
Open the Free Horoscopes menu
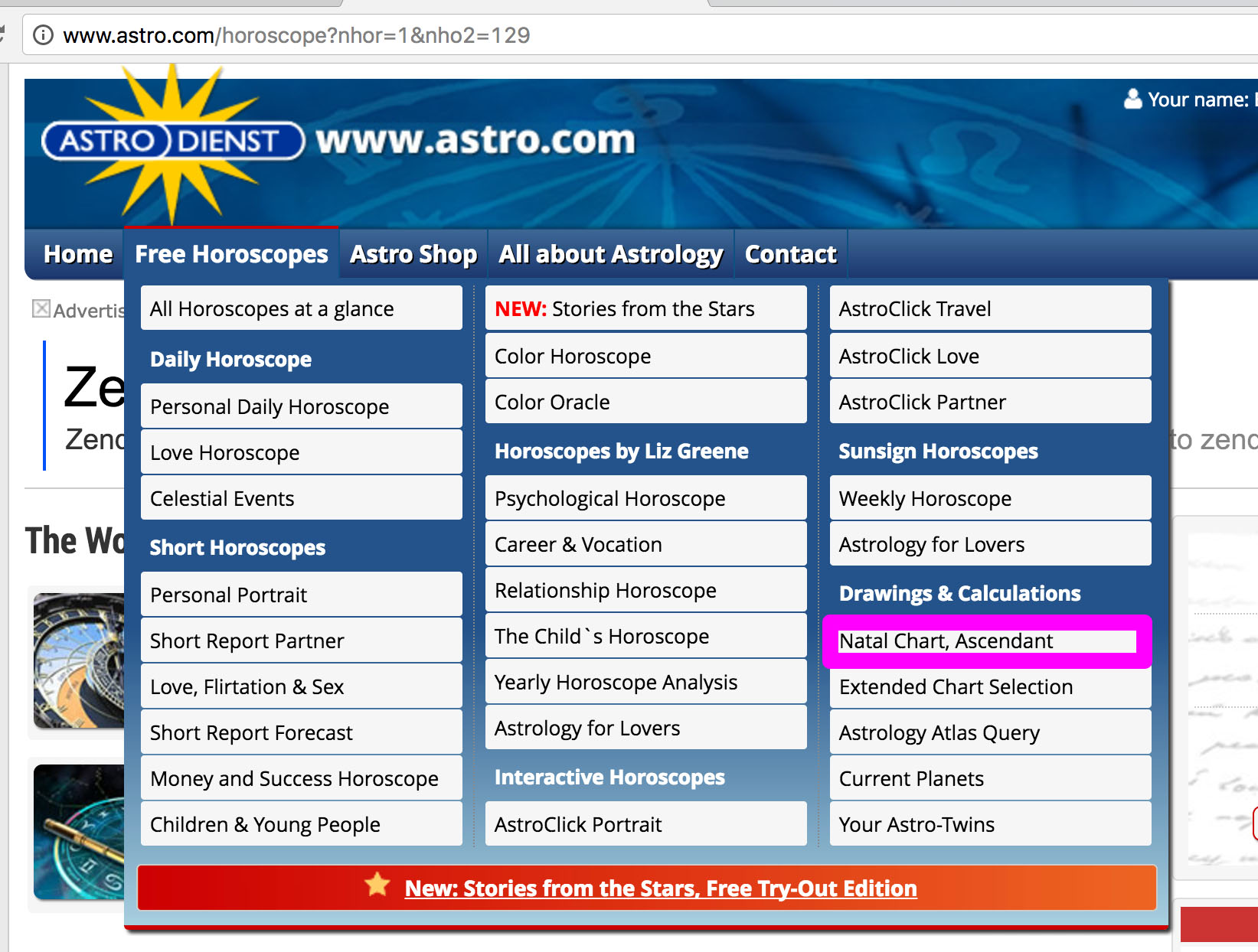[231, 254]
